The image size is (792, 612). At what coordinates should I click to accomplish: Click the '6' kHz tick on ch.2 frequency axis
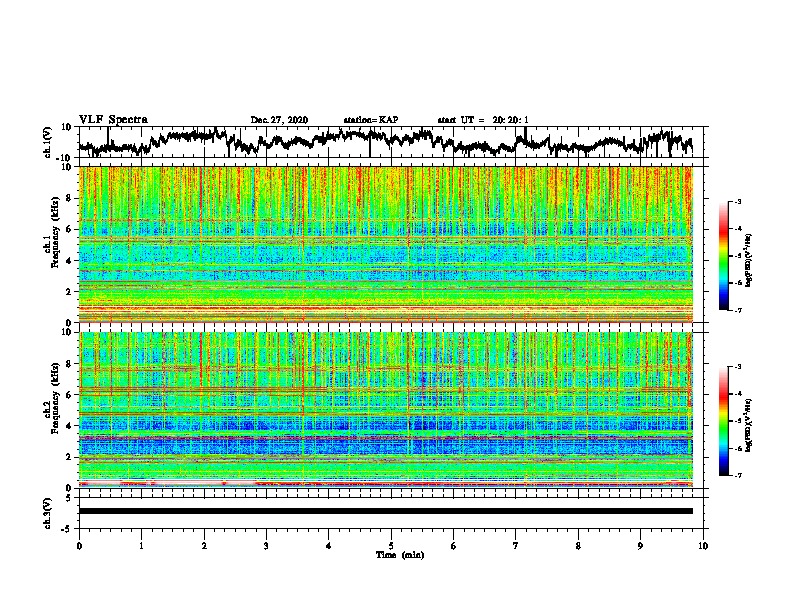69,394
